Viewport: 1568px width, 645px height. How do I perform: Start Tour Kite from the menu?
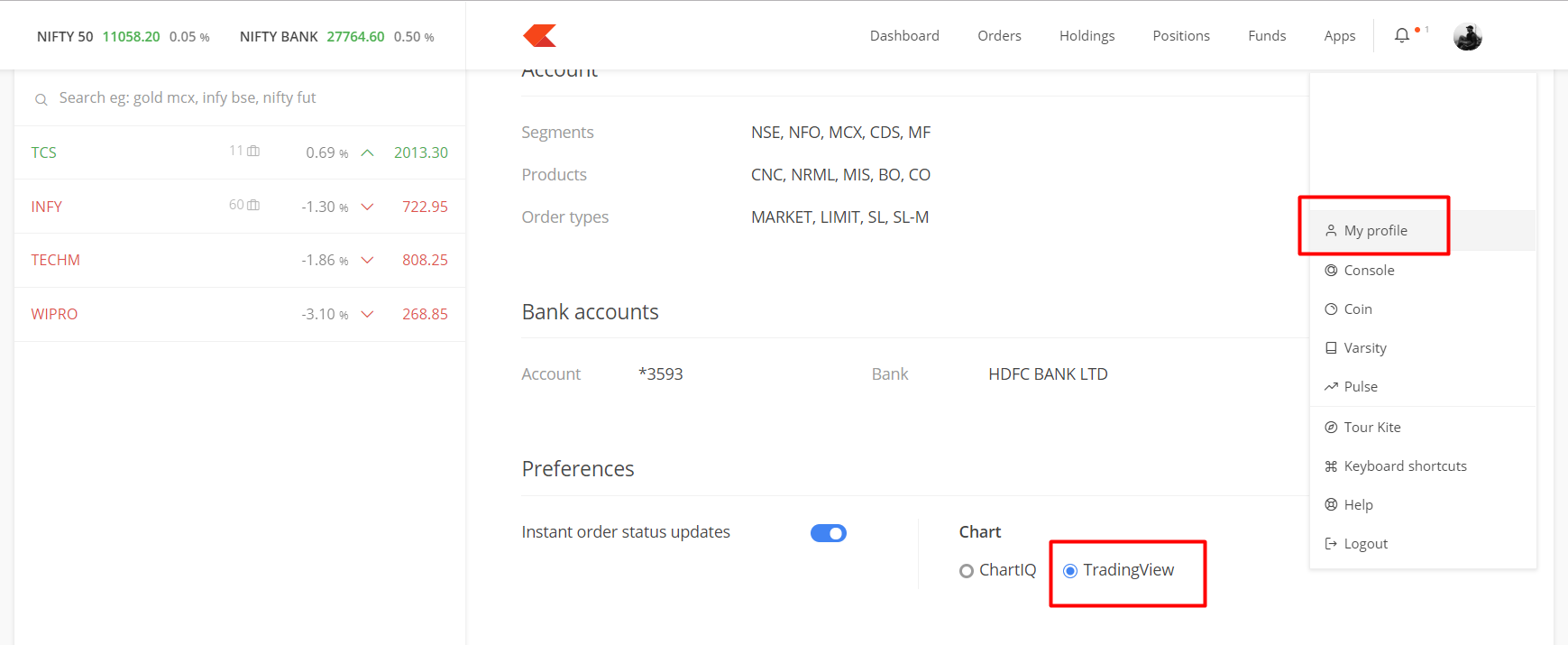[x=1423, y=427]
